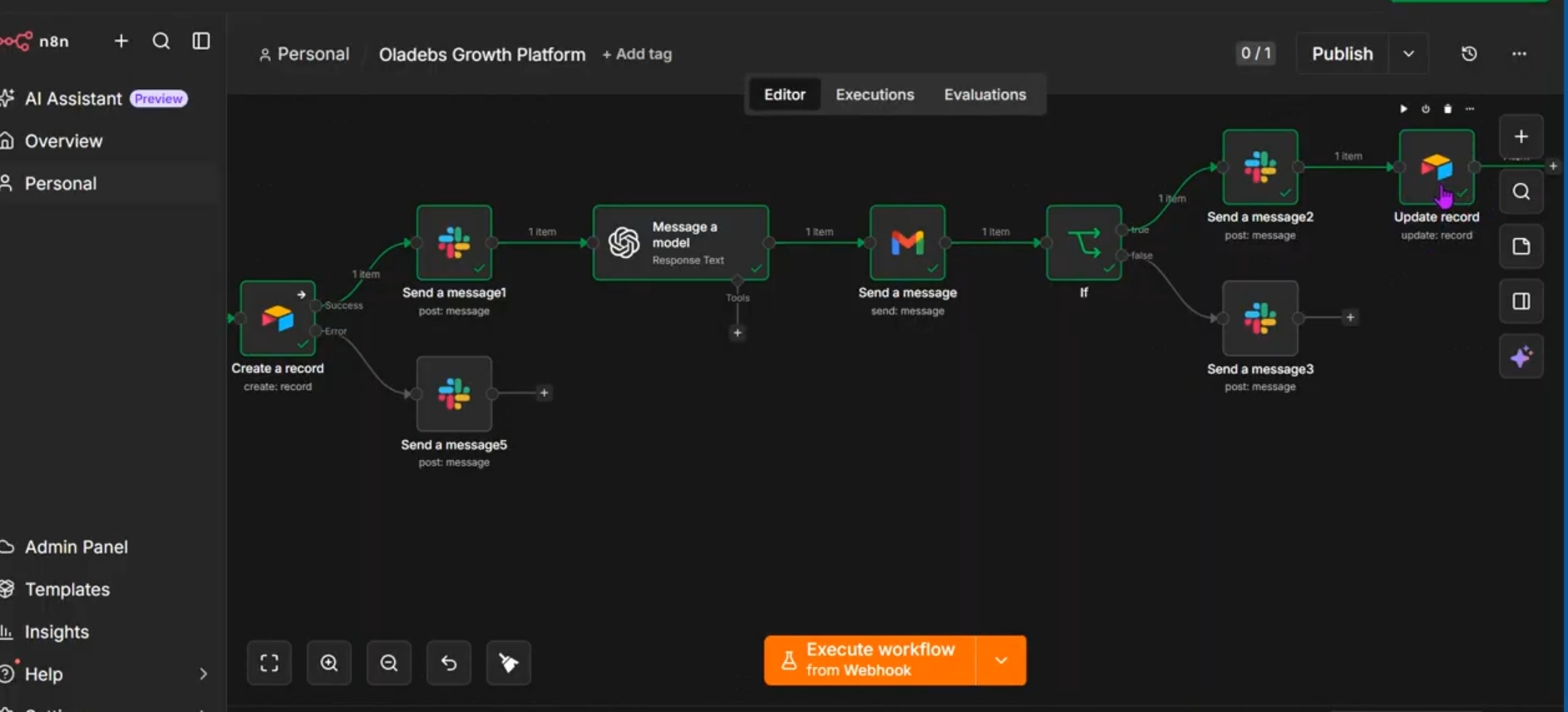Click the Error output label
The height and width of the screenshot is (712, 1568).
[x=336, y=331]
